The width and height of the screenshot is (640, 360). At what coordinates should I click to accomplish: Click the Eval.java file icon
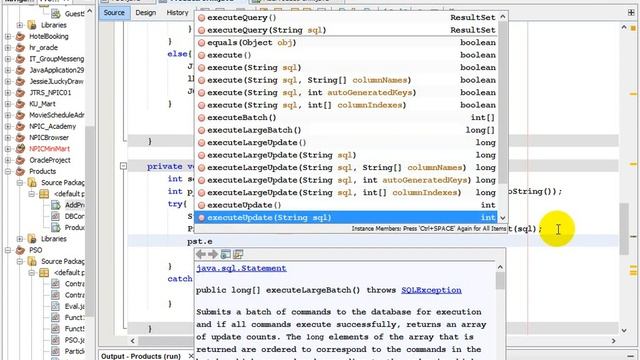[56, 306]
